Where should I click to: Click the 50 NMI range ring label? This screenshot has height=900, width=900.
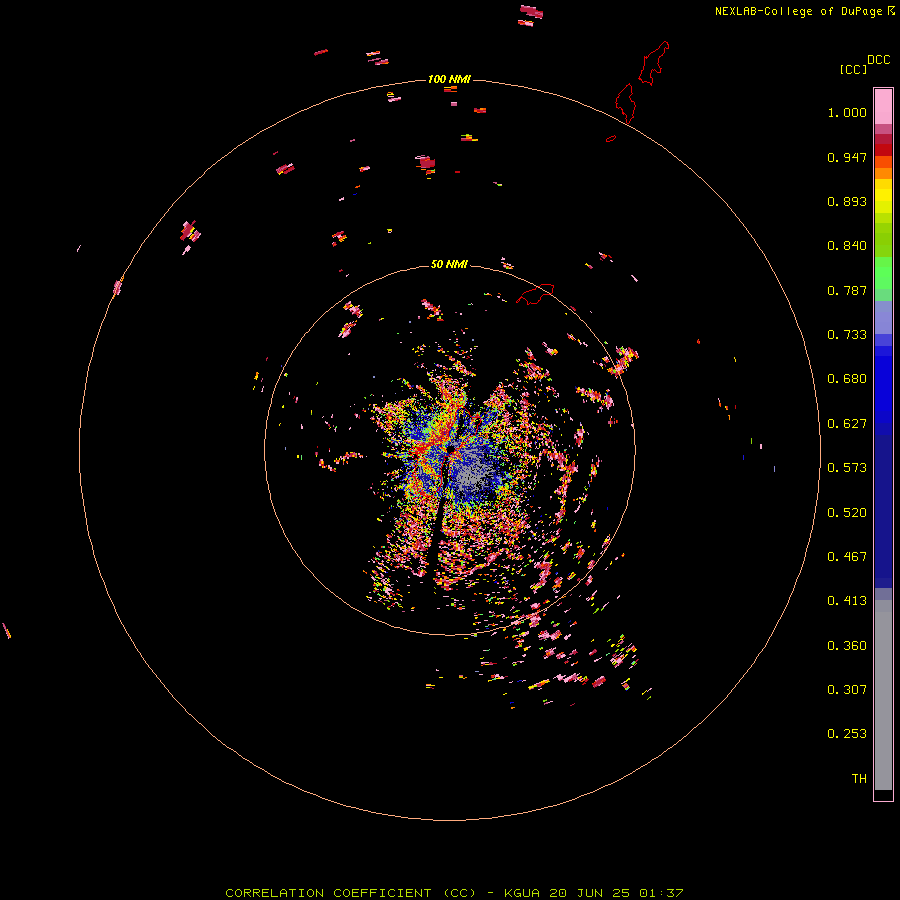(x=449, y=264)
